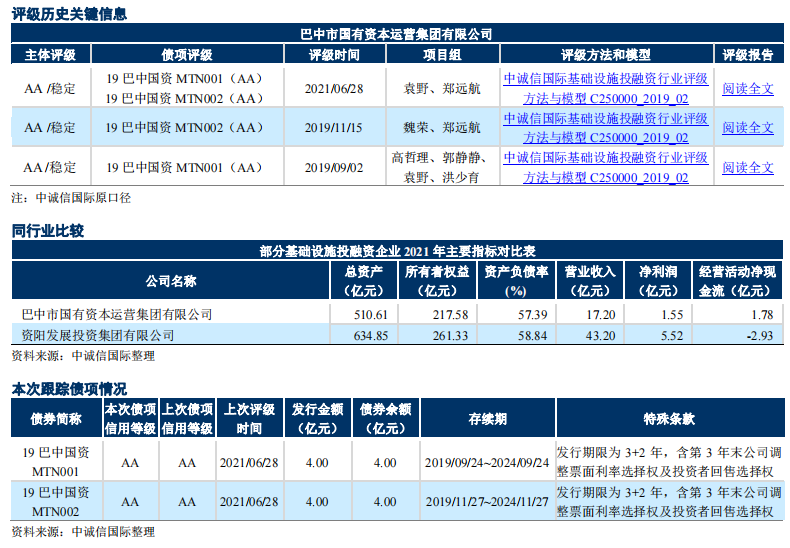Select cash flow value 1.78
The height and width of the screenshot is (548, 790).
[x=762, y=315]
